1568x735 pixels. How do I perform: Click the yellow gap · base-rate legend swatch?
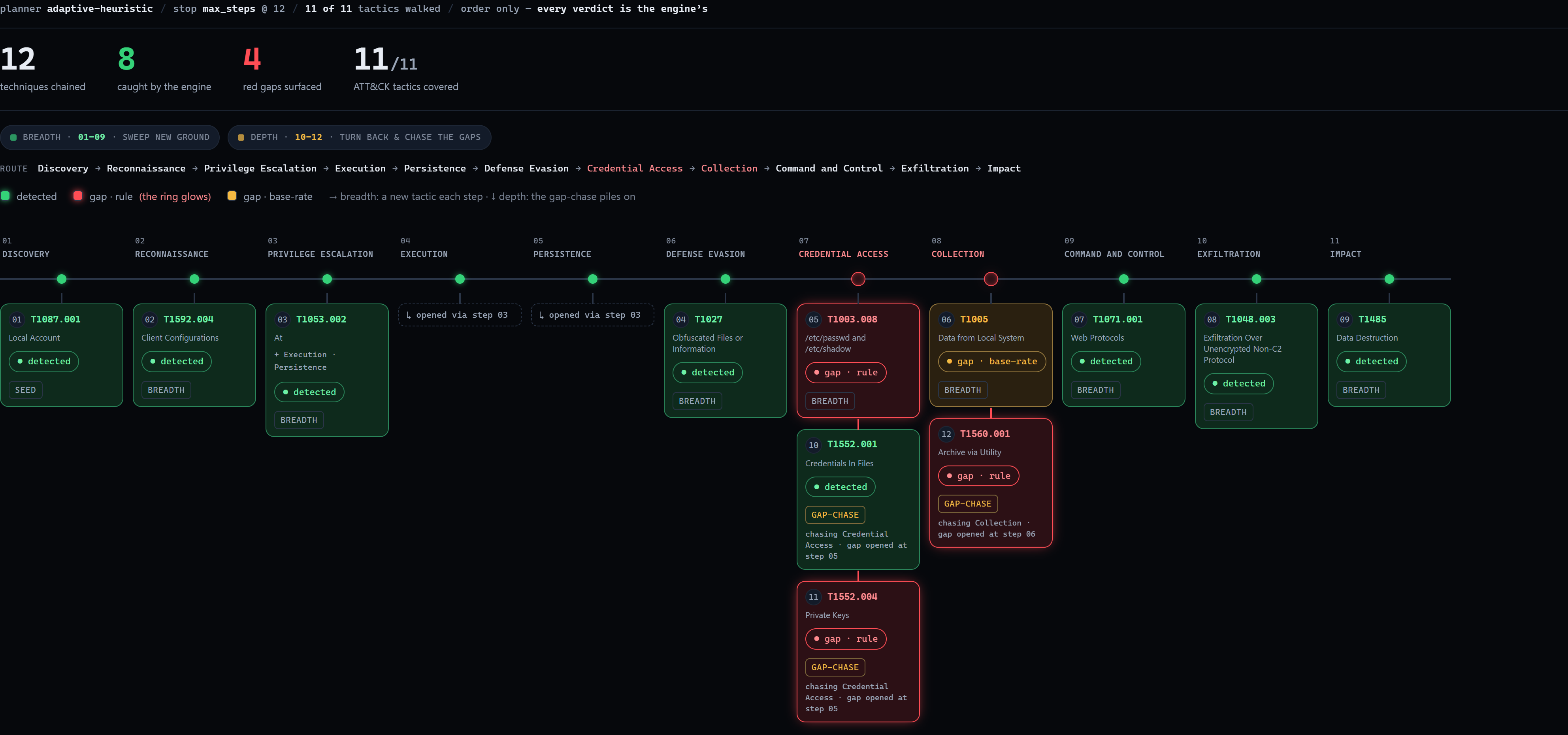232,196
